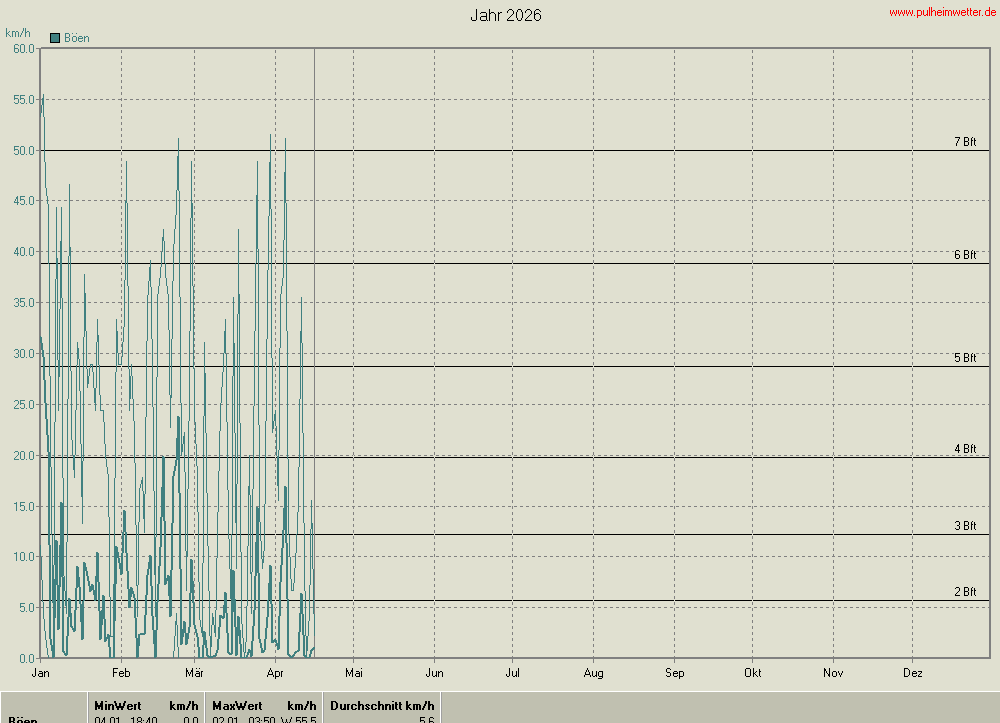Click the Jan month axis label

click(41, 673)
